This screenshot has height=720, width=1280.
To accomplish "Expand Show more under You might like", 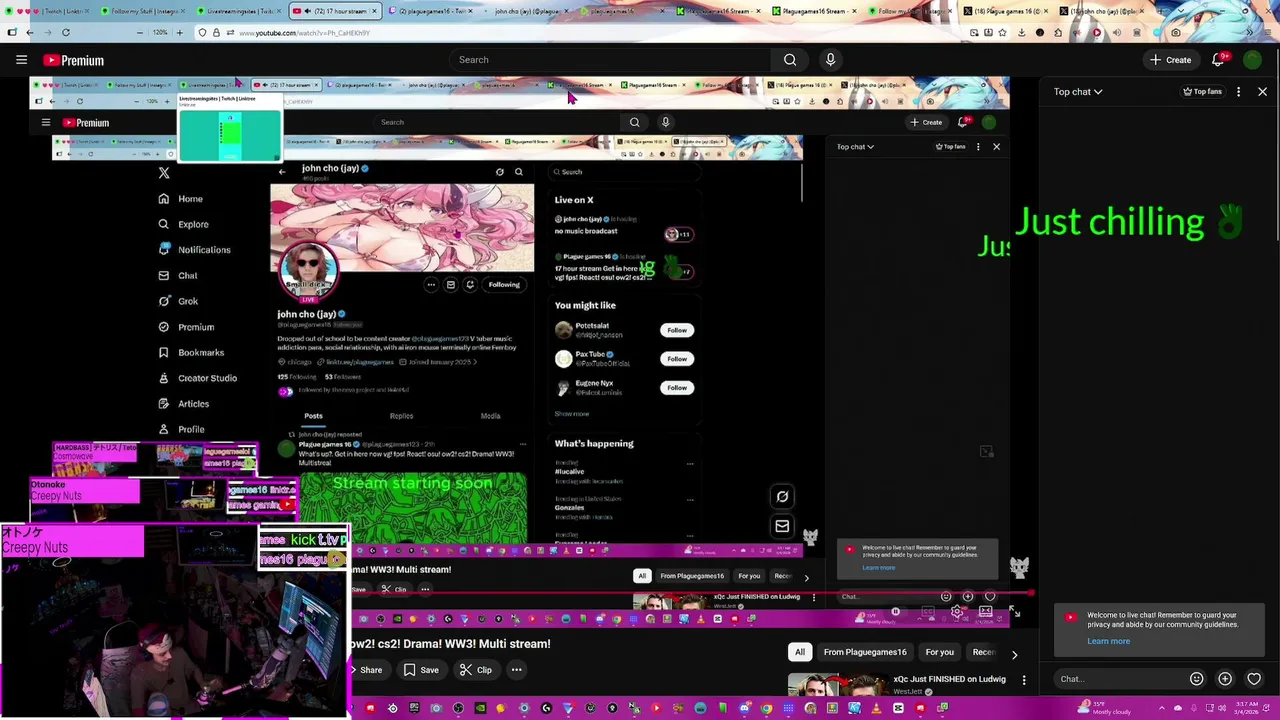I will click(x=572, y=414).
